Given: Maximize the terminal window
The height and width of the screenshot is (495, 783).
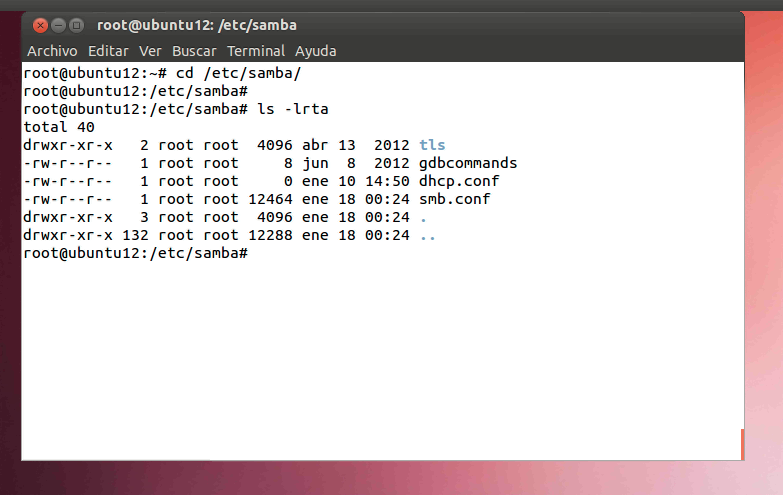Looking at the screenshot, I should point(76,25).
